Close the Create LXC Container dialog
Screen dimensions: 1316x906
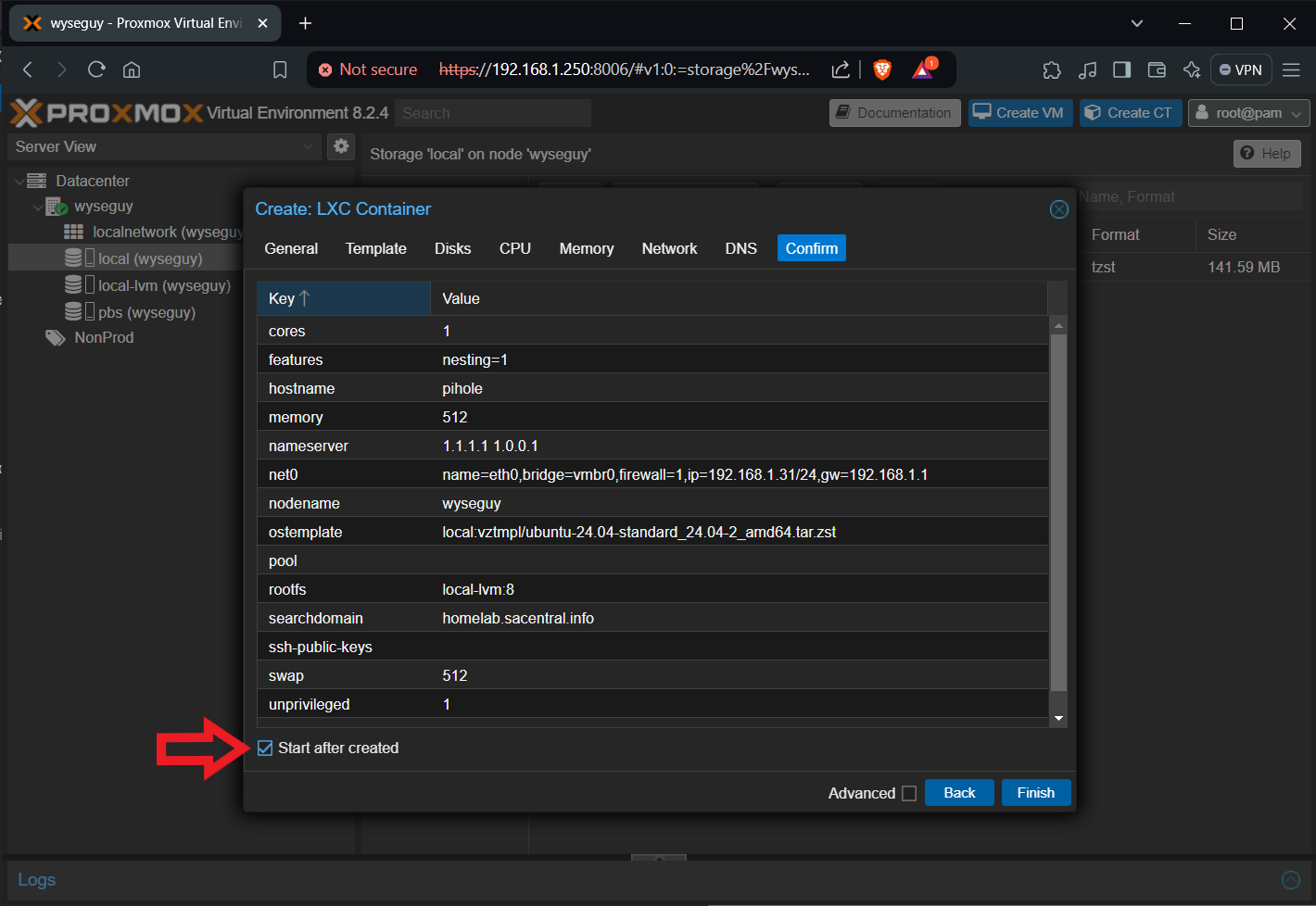[x=1058, y=209]
